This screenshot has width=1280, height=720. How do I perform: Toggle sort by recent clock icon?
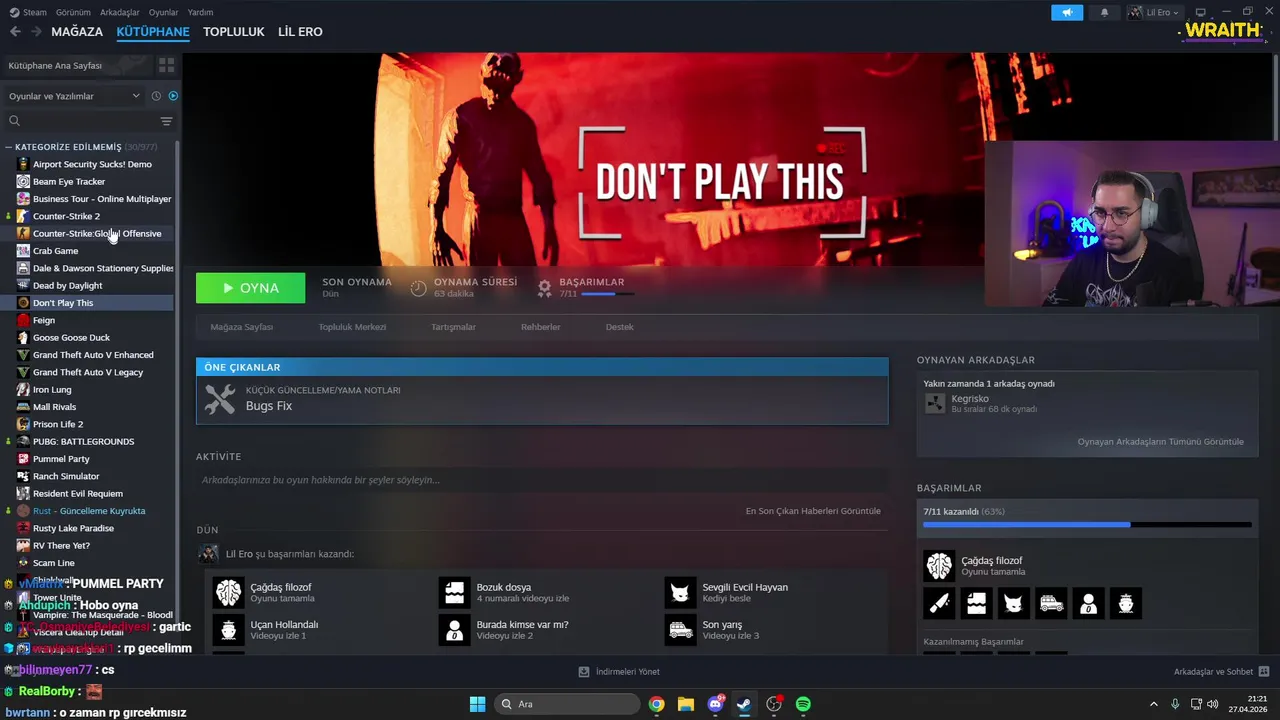(156, 96)
